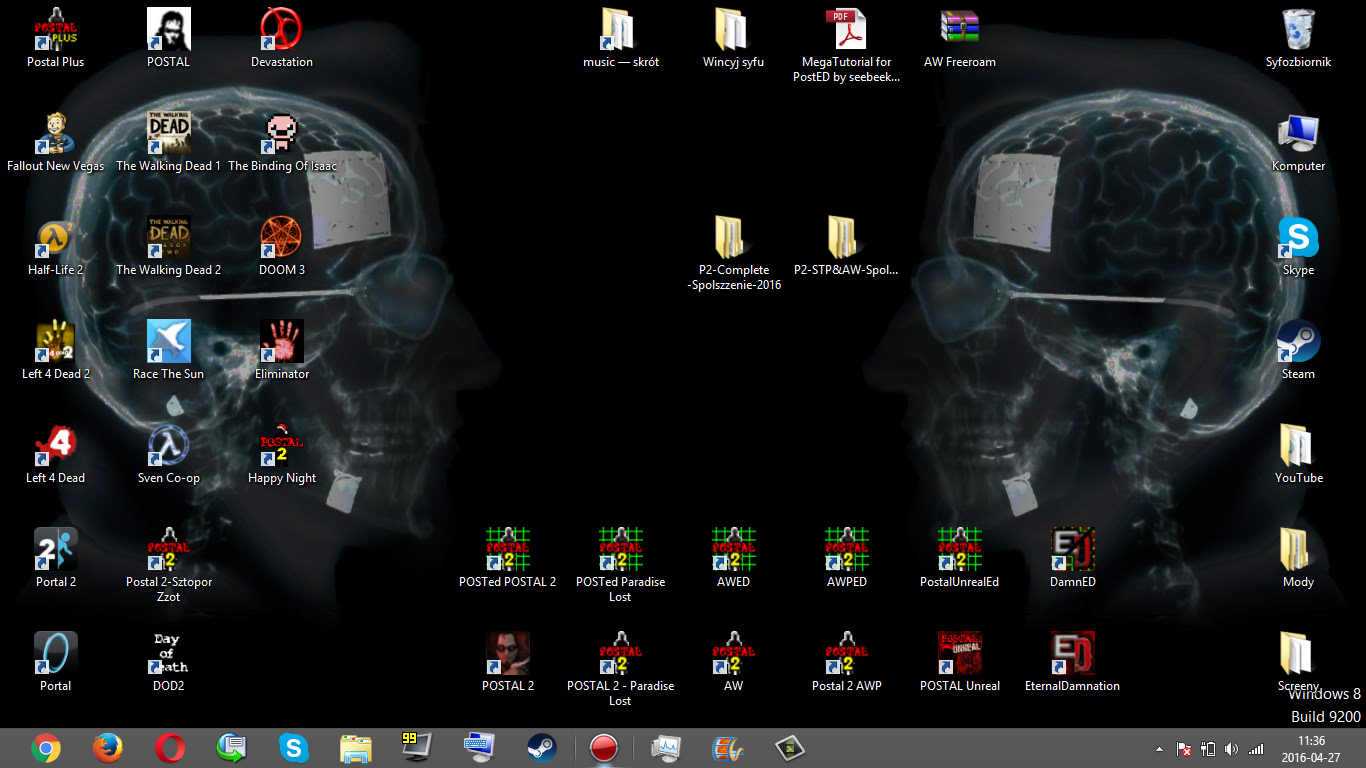Open the network signal tray icon
The image size is (1366, 768).
pyautogui.click(x=1256, y=749)
